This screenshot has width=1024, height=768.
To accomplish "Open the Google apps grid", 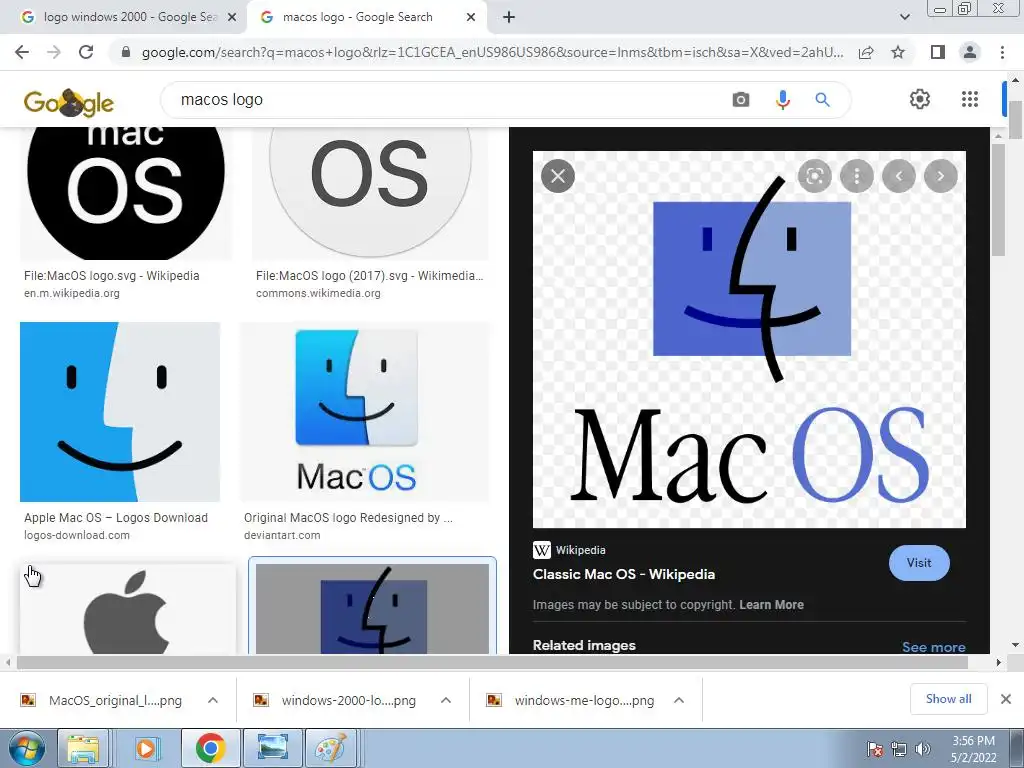I will point(970,99).
